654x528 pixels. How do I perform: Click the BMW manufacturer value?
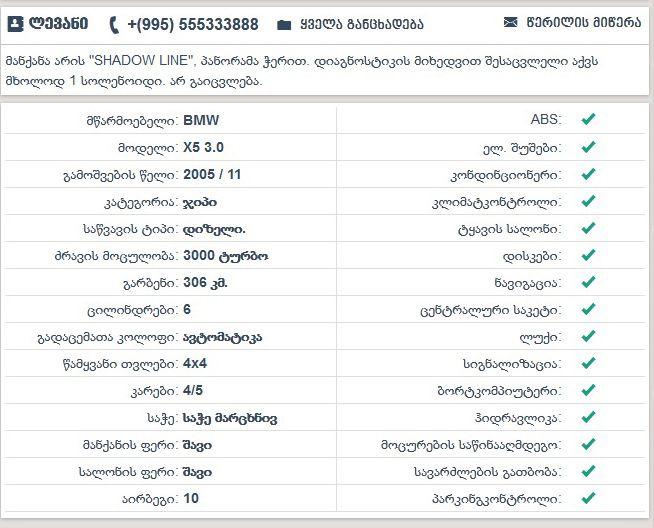(x=201, y=120)
